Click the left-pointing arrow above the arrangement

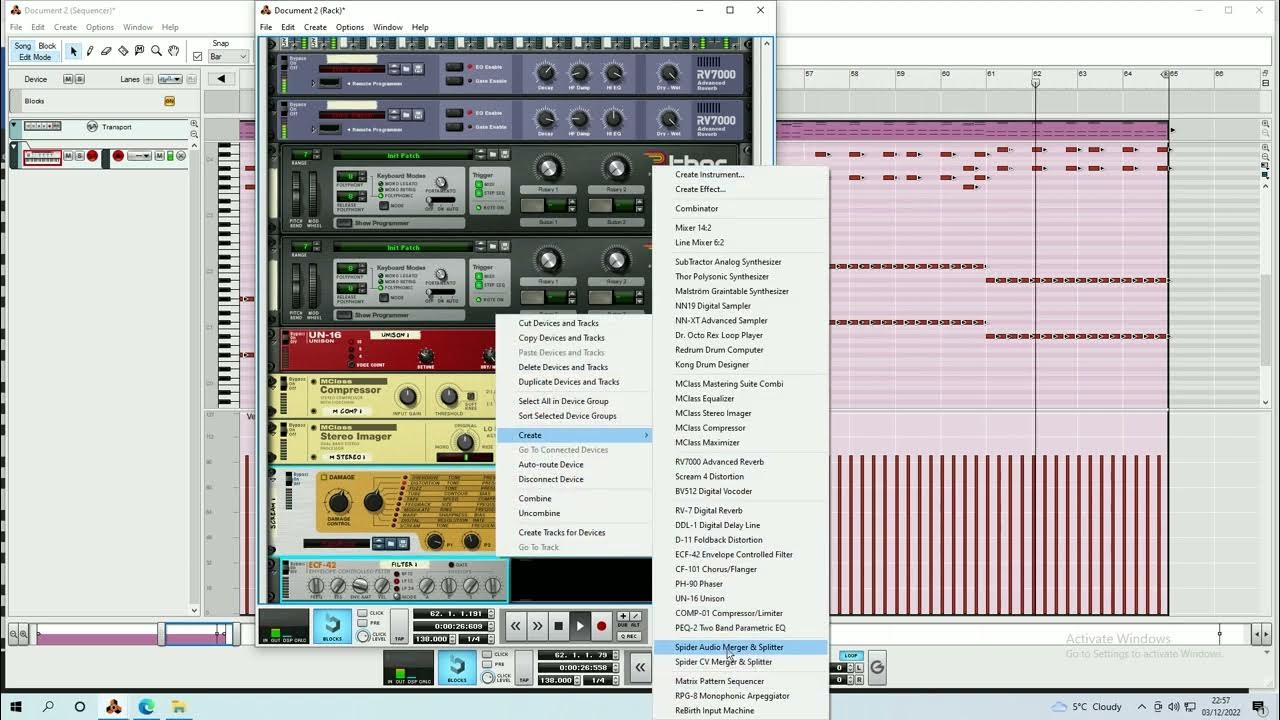pos(223,79)
